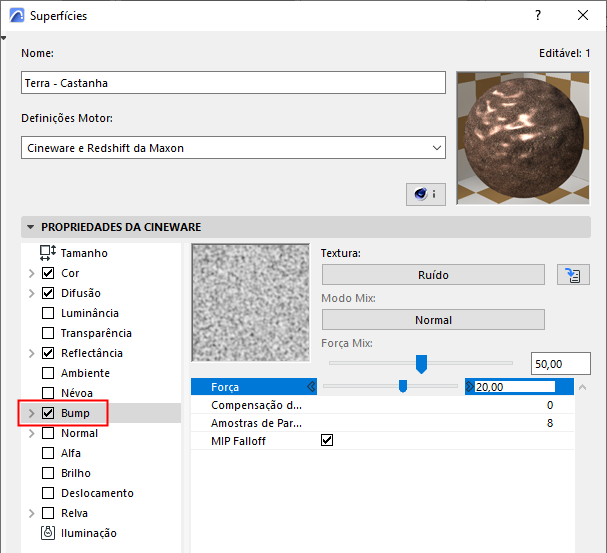
Task: Expand the Normal channel chevron
Action: [x=32, y=433]
